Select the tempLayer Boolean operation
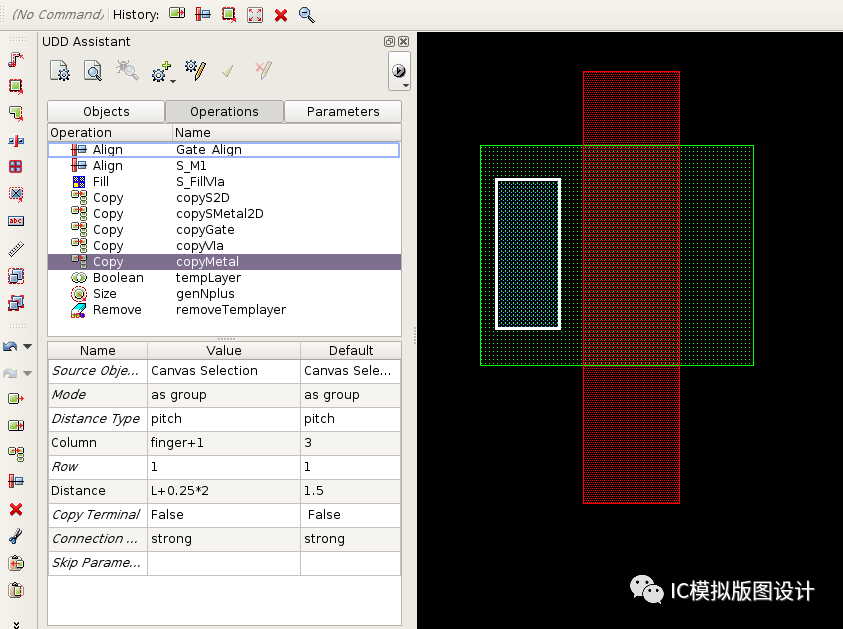Viewport: 843px width, 629px height. (224, 278)
